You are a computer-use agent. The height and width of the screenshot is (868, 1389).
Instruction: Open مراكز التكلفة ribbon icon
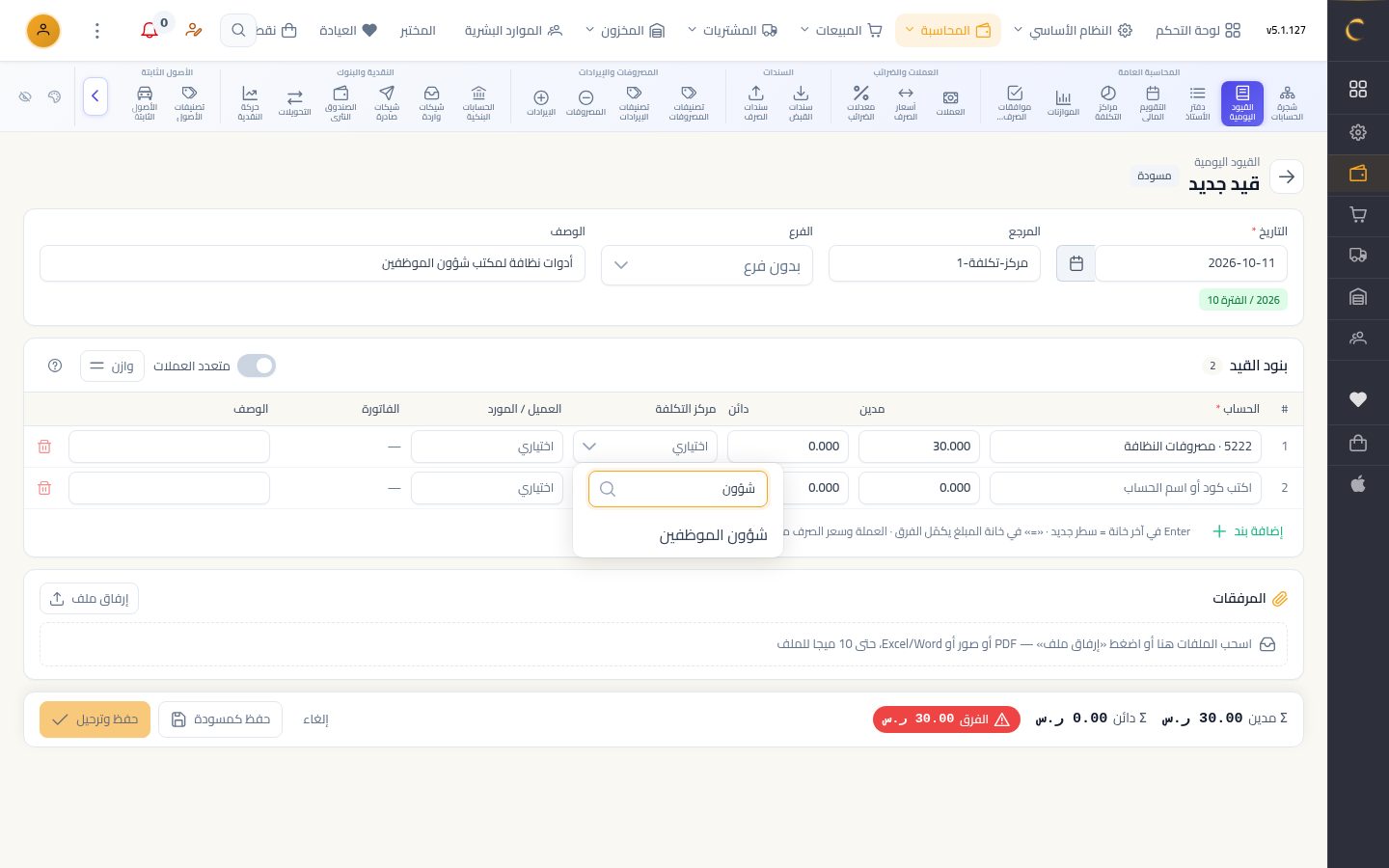pos(1107,103)
